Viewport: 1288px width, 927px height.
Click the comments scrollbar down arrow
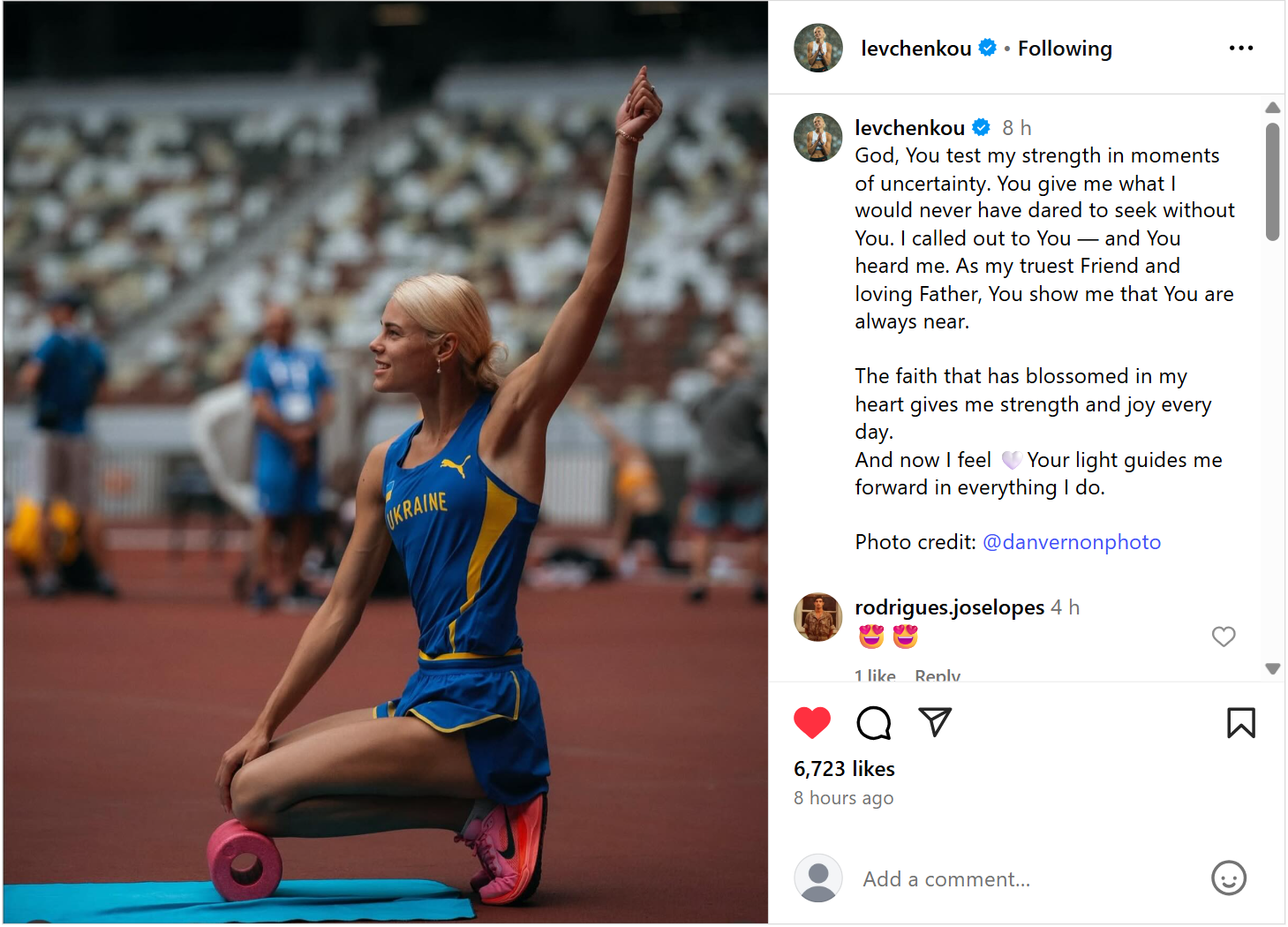click(1272, 668)
